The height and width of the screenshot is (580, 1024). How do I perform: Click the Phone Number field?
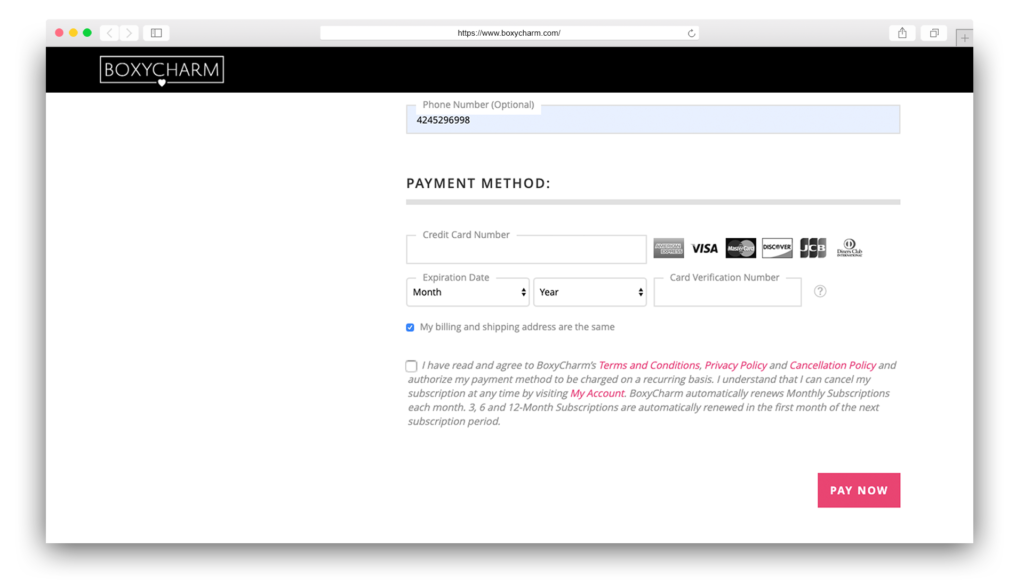tap(653, 120)
